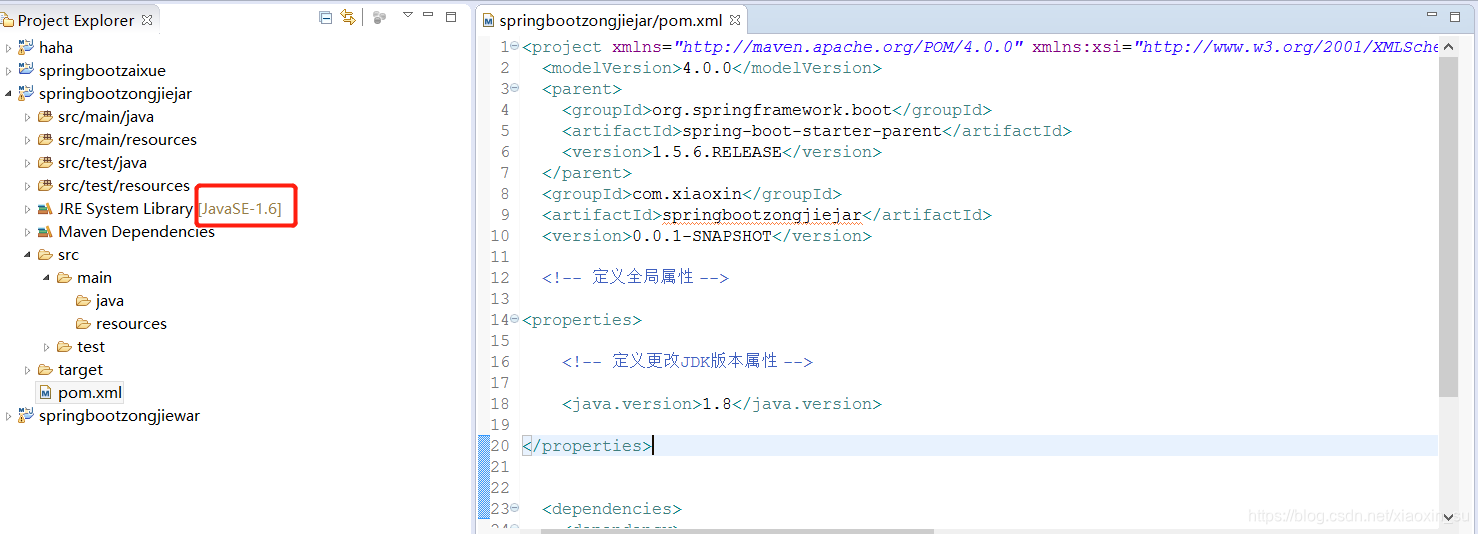Screen dimensions: 1478x534
Task: Select the src folder in tree
Action: [x=59, y=254]
